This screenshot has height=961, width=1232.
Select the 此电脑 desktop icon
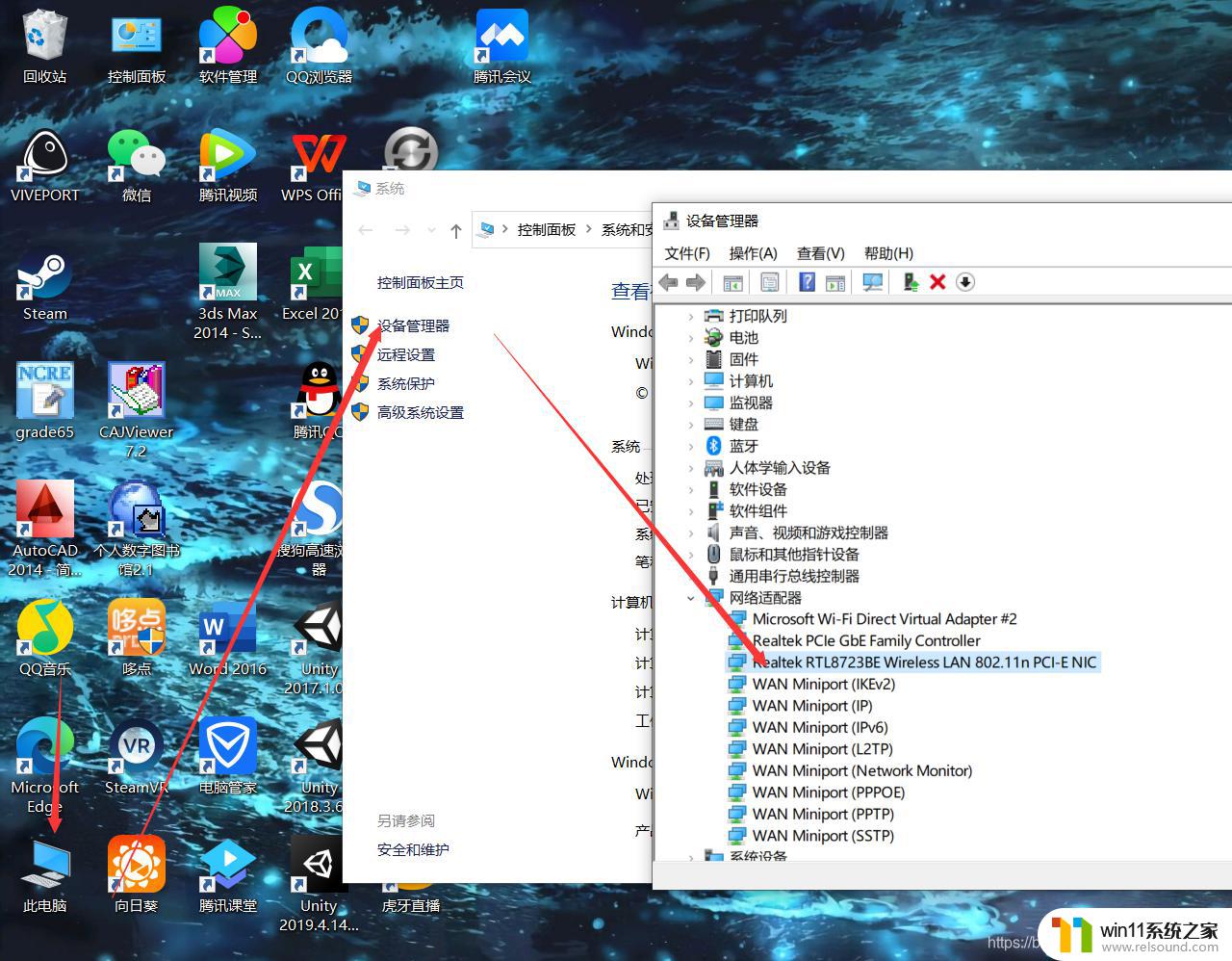click(44, 874)
